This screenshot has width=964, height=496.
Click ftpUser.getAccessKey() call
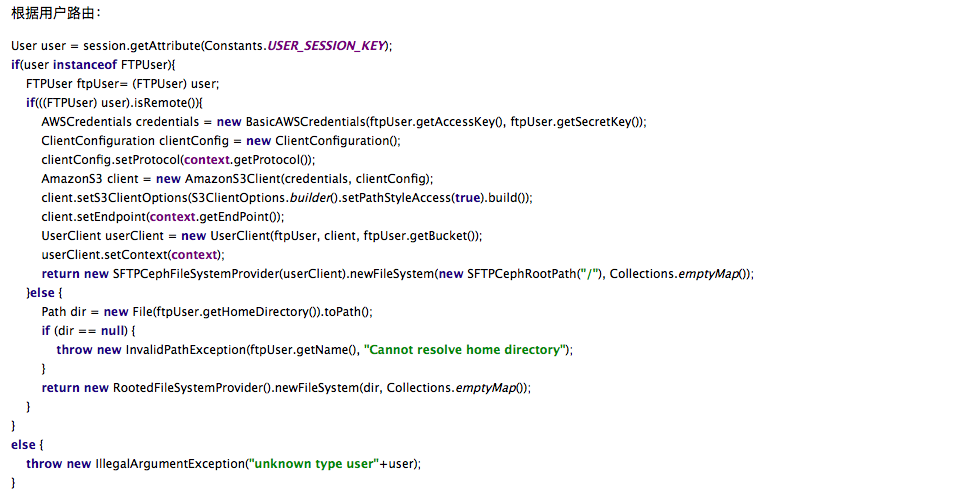tap(437, 122)
